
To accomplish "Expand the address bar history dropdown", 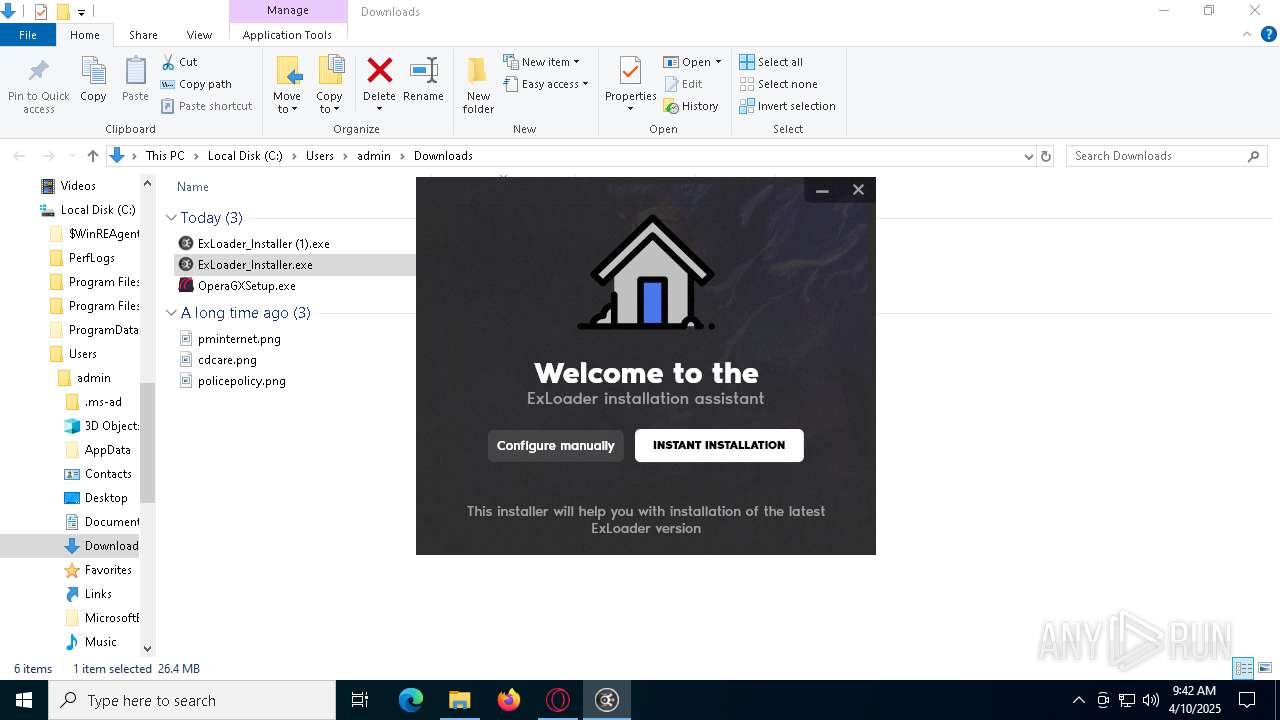I will click(1028, 156).
